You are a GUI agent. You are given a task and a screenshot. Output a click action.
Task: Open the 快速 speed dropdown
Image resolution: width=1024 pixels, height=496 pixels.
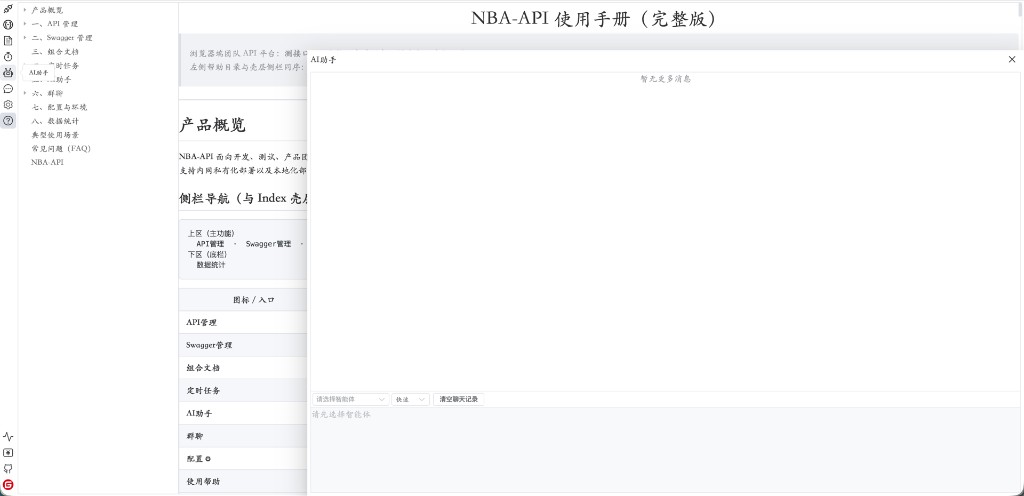(x=410, y=399)
